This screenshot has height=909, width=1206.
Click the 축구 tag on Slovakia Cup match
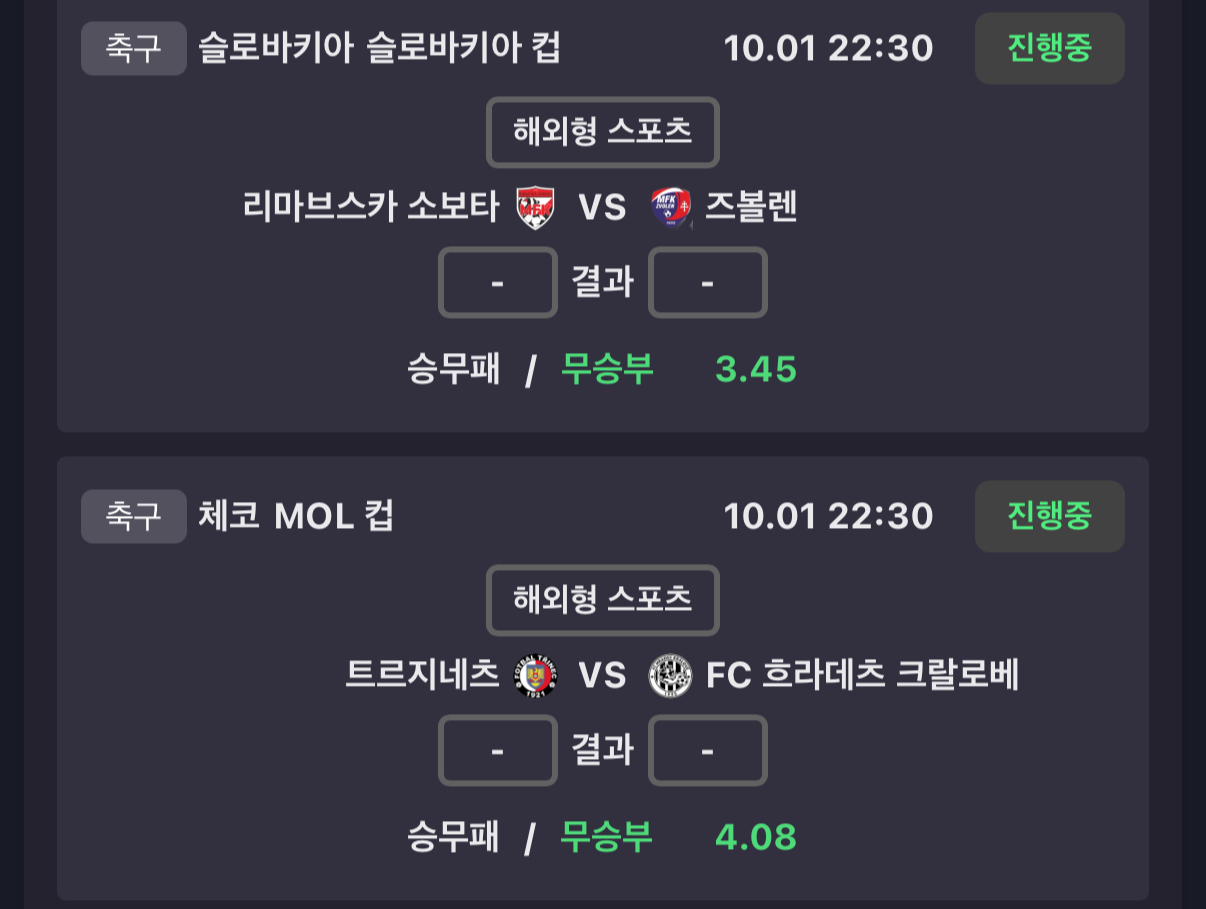133,48
